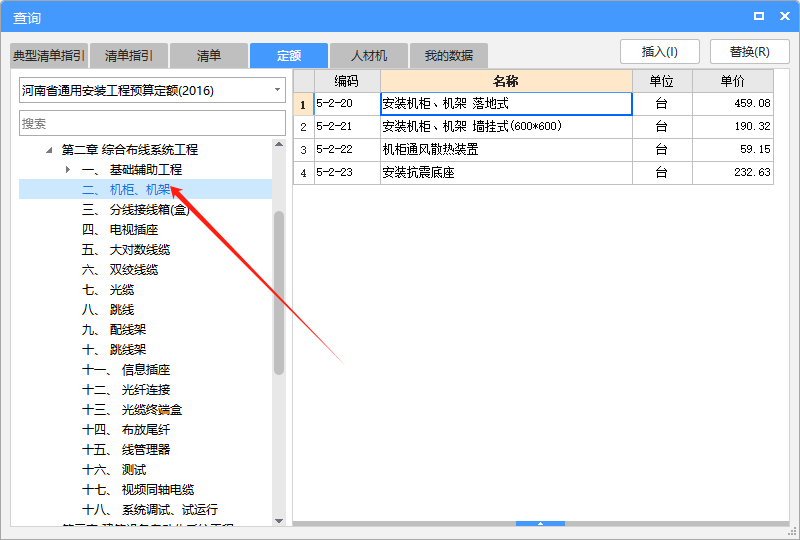Select 十六、测试 tree item
This screenshot has width=800, height=540.
tap(114, 470)
